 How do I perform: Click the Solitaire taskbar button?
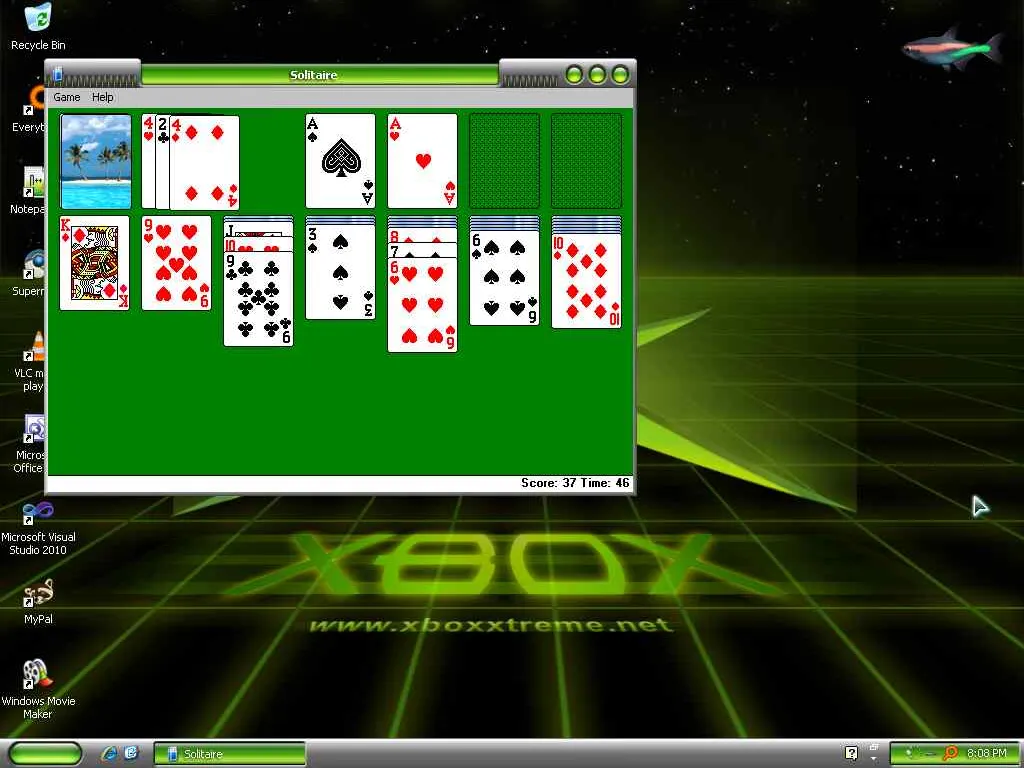(229, 754)
